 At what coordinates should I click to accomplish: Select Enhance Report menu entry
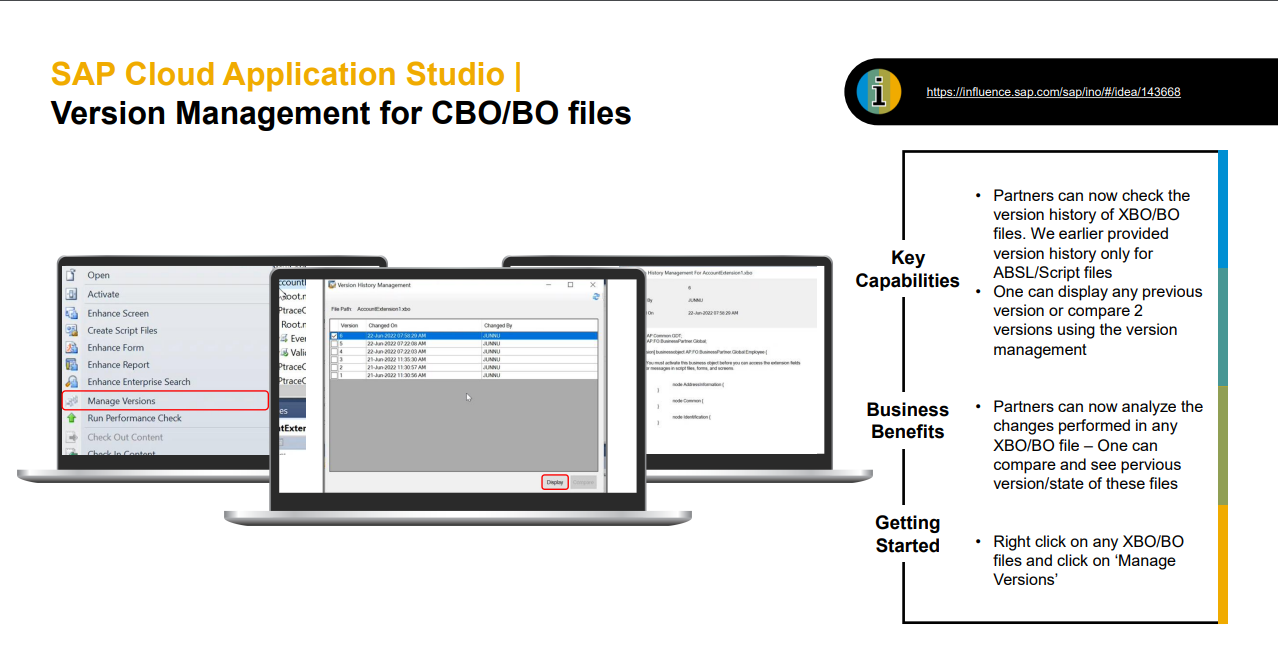pyautogui.click(x=118, y=365)
